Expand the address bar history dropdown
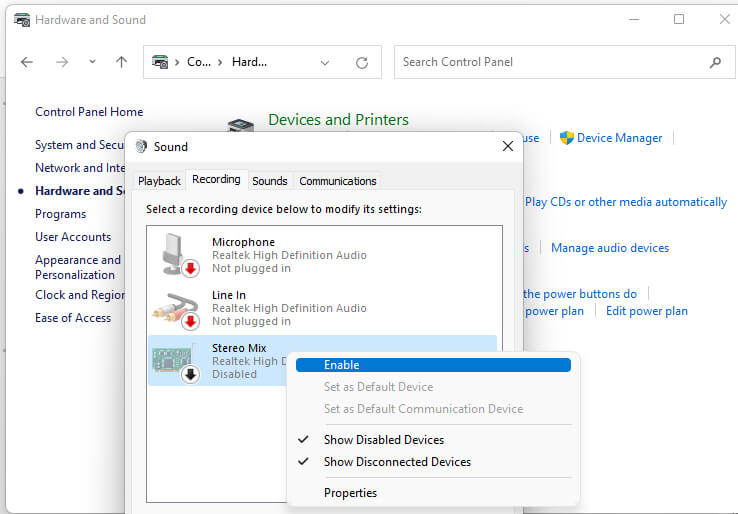738x514 pixels. [324, 62]
